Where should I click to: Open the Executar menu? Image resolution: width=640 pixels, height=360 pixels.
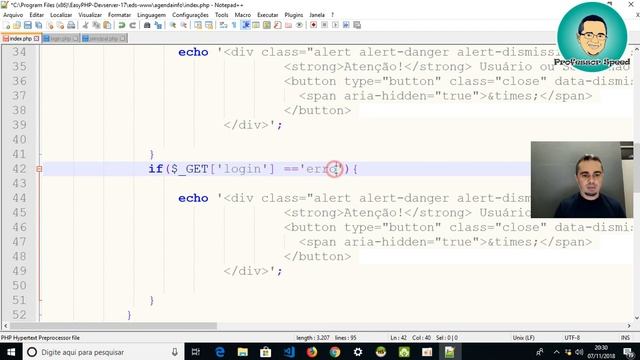tap(267, 15)
